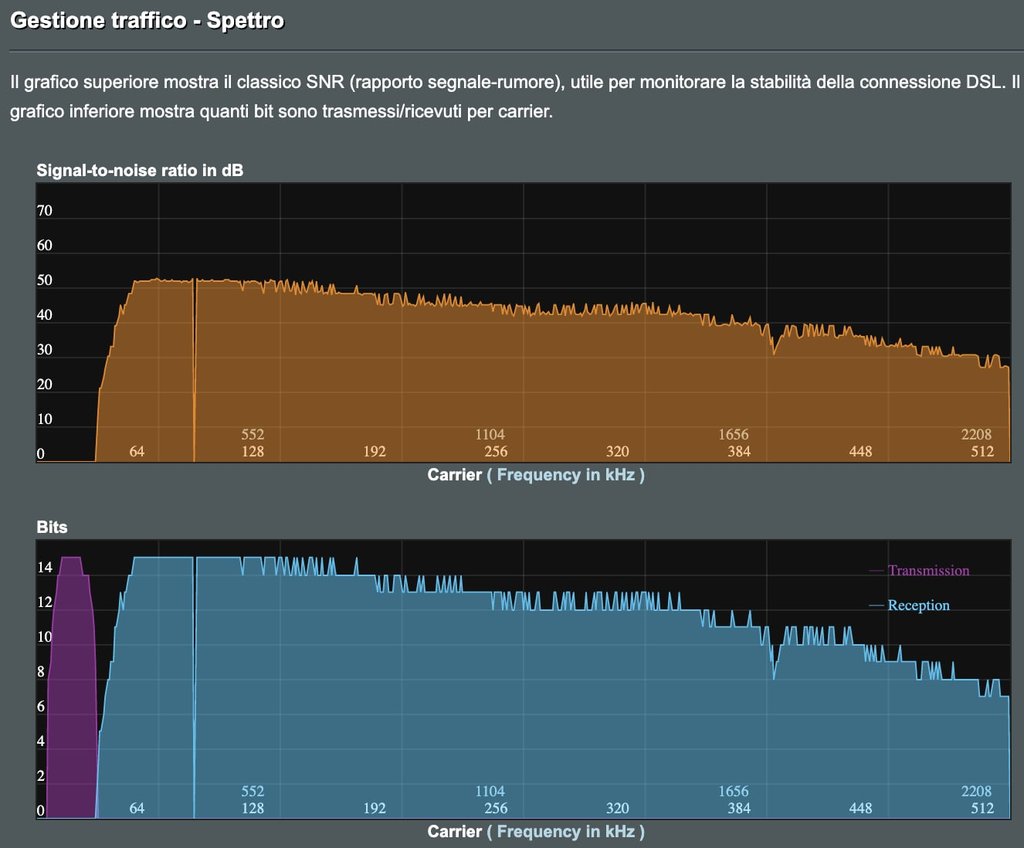Click the "Carrier" axis label below Bits chart
1024x848 pixels.
tap(454, 832)
